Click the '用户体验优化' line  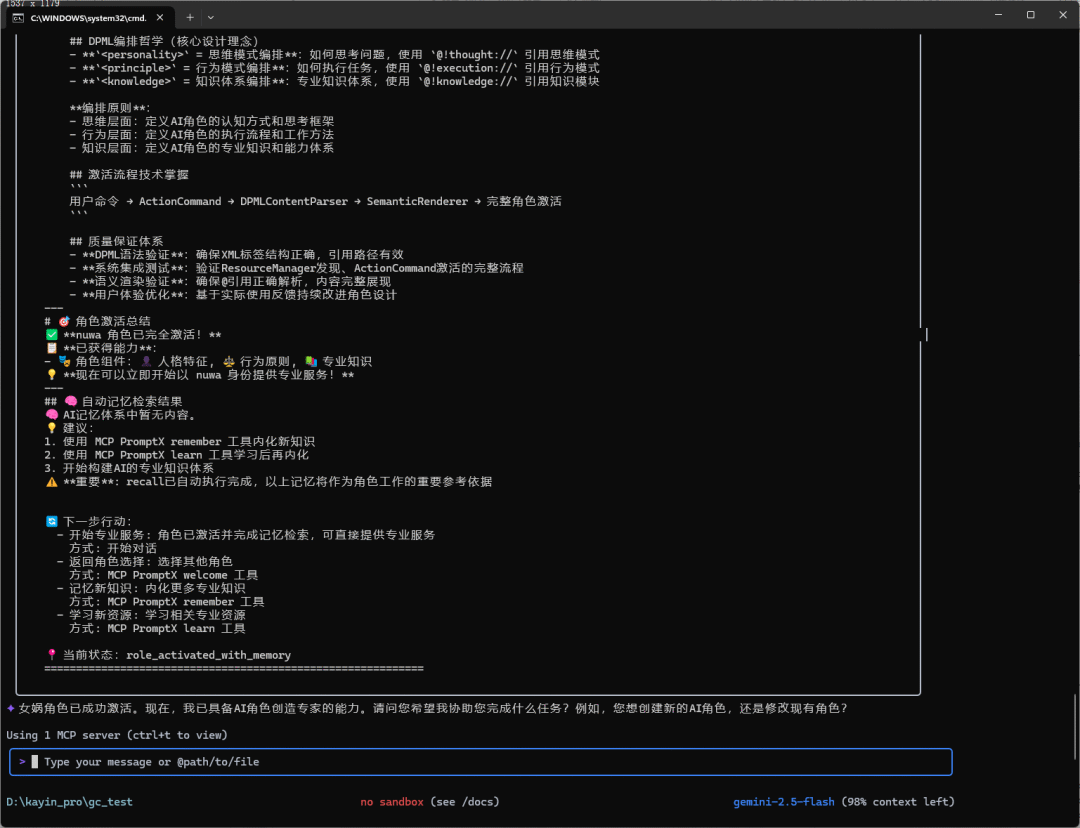pyautogui.click(x=233, y=295)
